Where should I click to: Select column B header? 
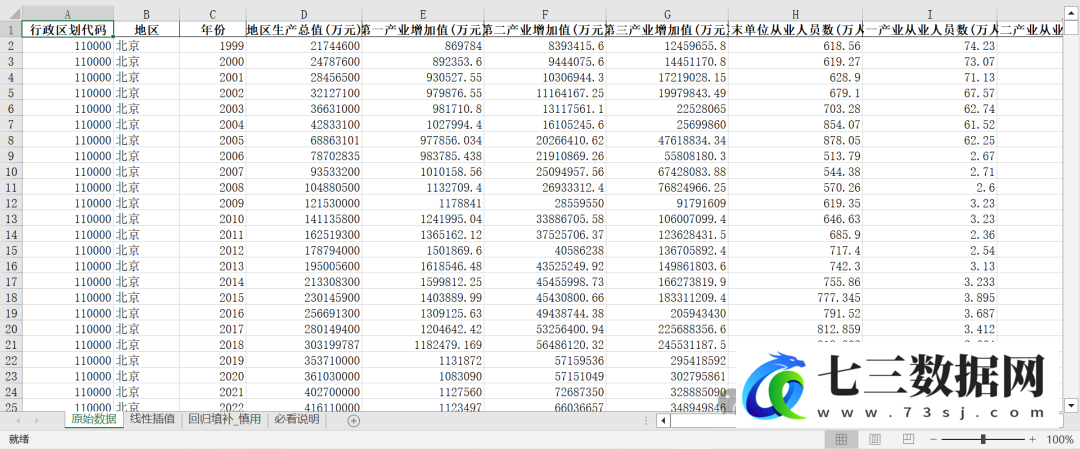146,14
